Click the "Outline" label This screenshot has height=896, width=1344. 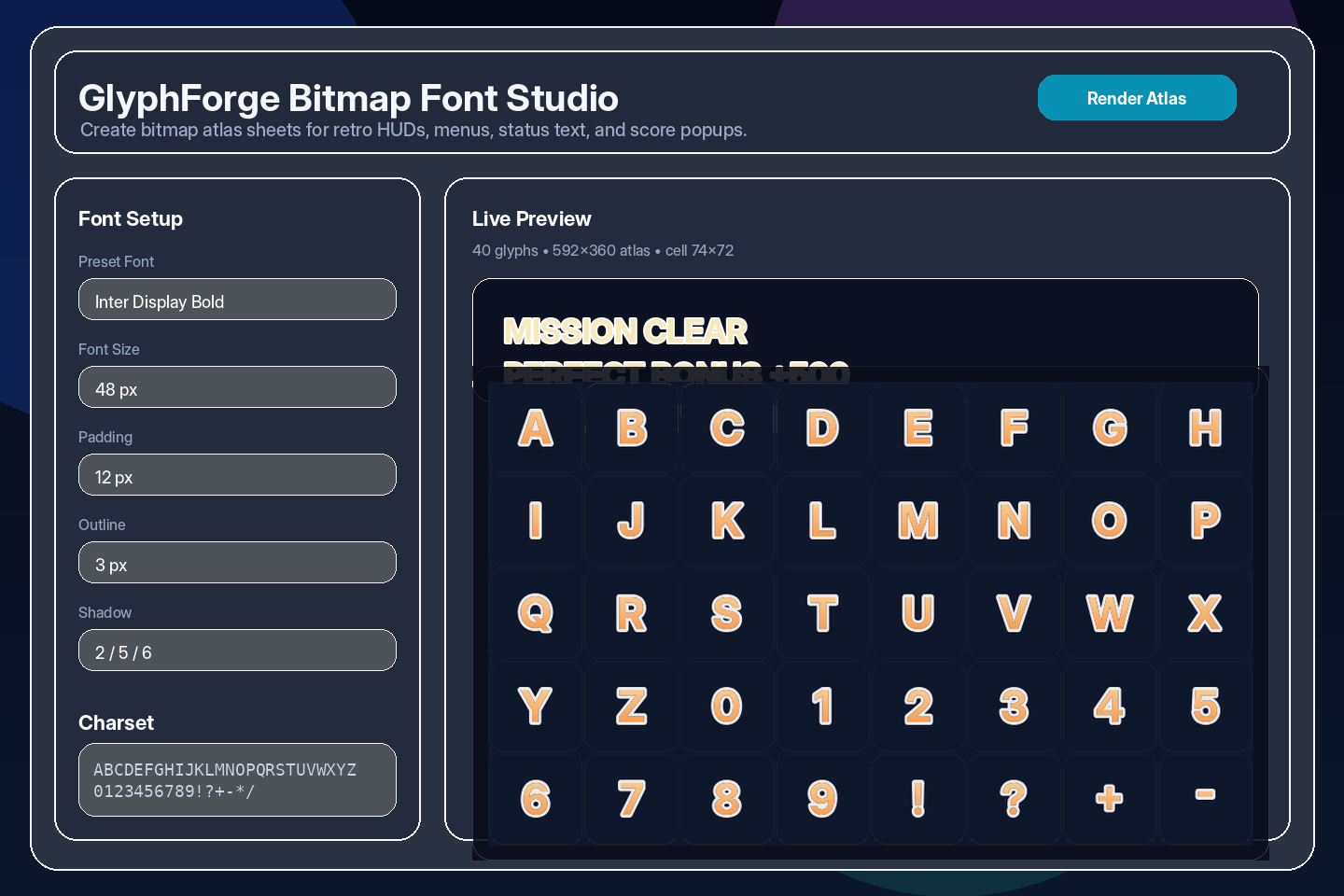(x=102, y=525)
